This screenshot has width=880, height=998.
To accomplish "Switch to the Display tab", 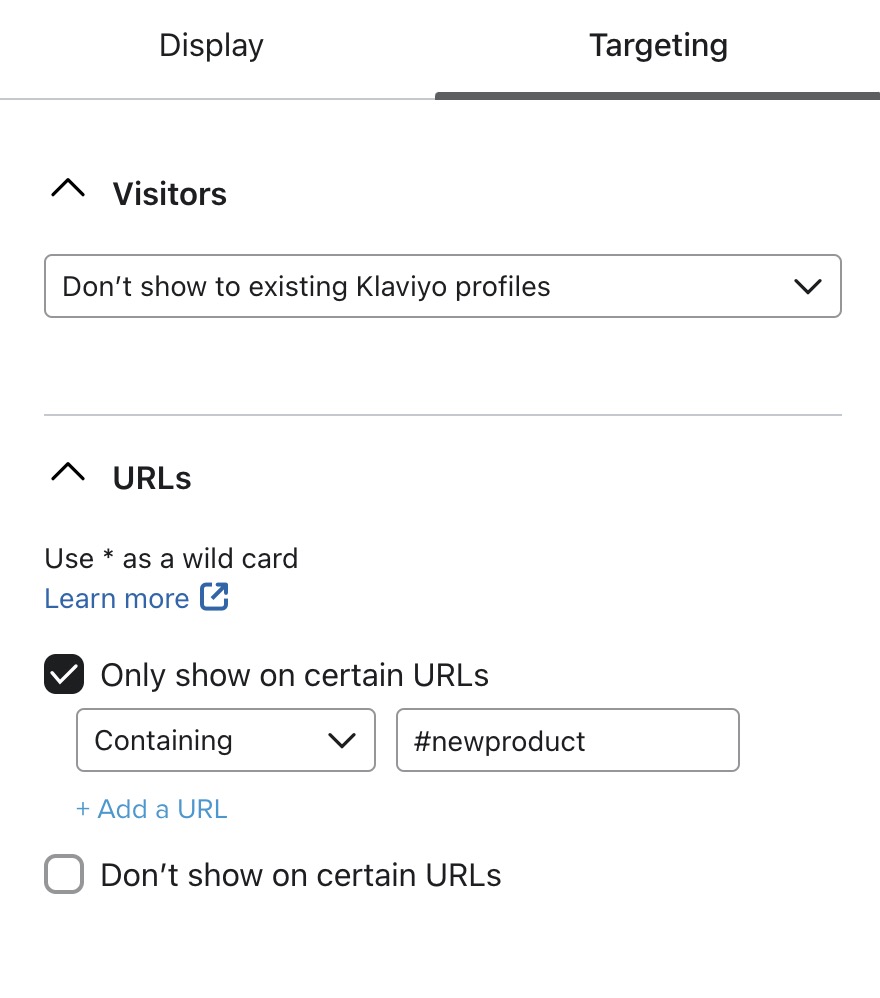I will pos(210,45).
